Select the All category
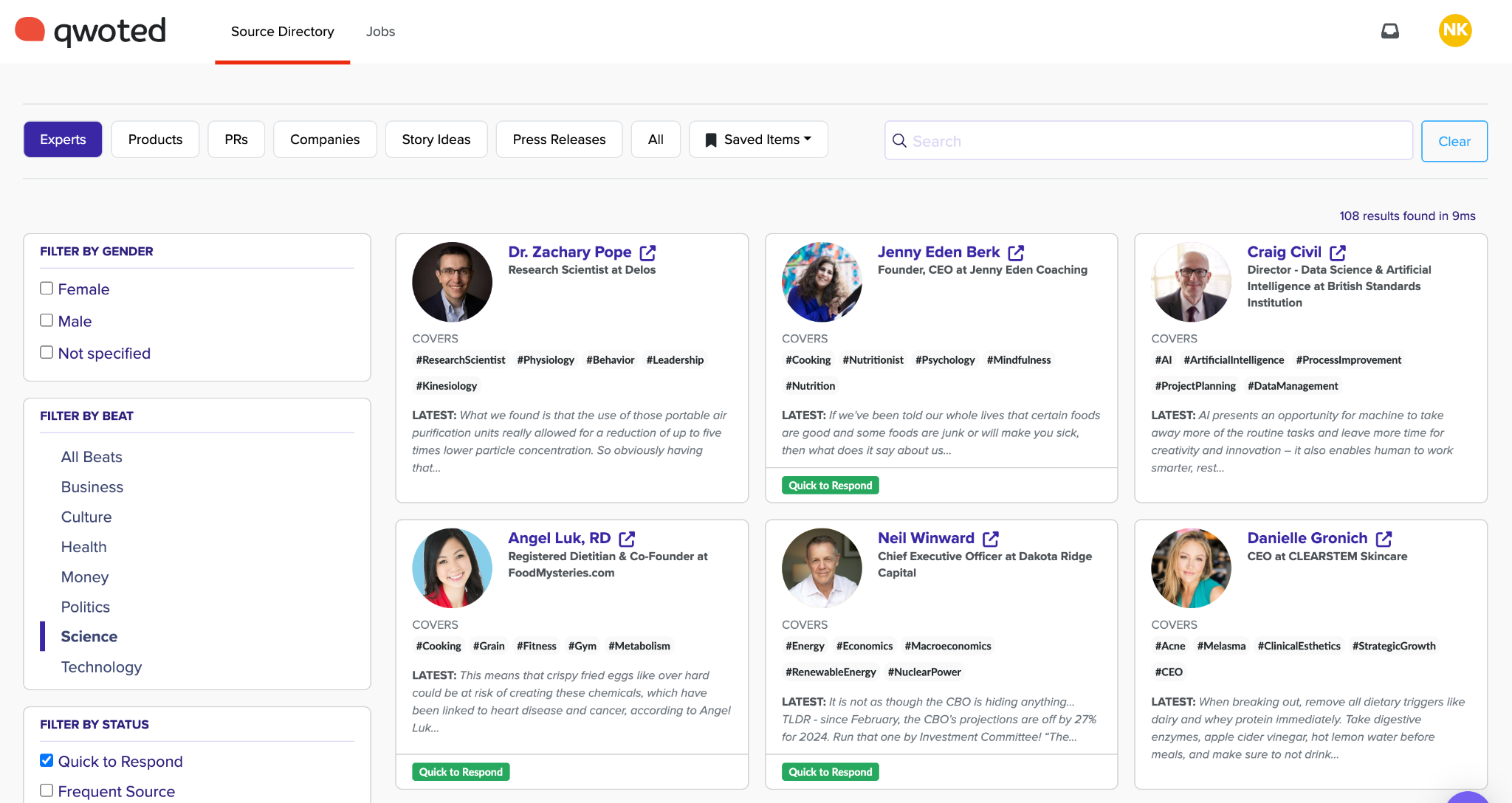The image size is (1512, 803). click(x=656, y=139)
